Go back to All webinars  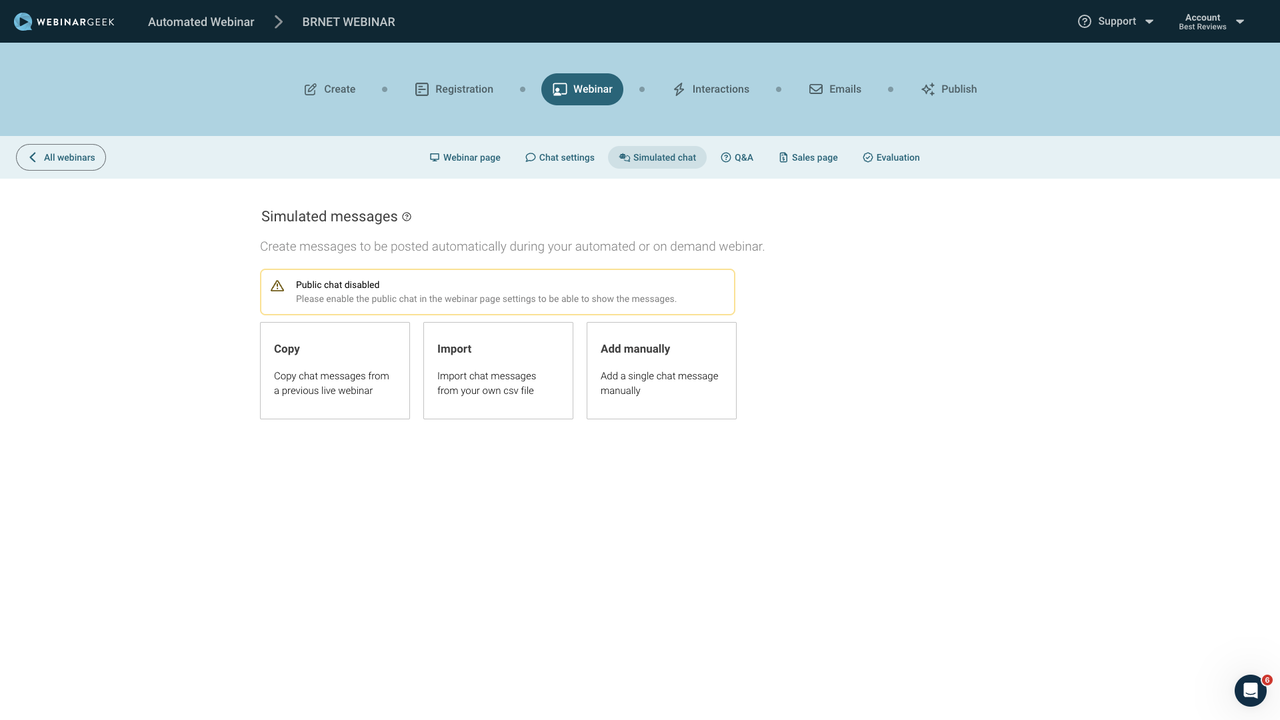tap(61, 157)
